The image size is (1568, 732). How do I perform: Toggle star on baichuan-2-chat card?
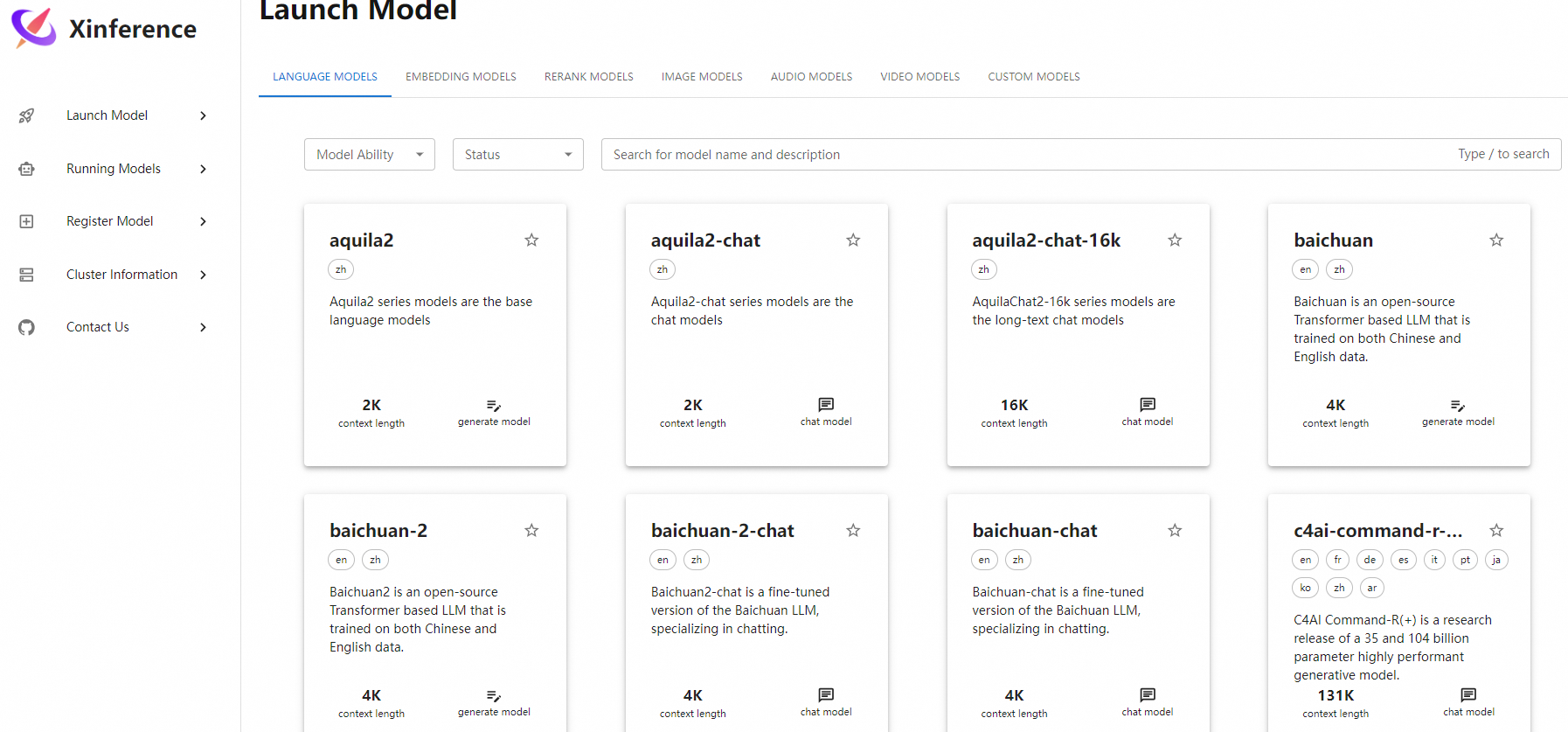(853, 530)
